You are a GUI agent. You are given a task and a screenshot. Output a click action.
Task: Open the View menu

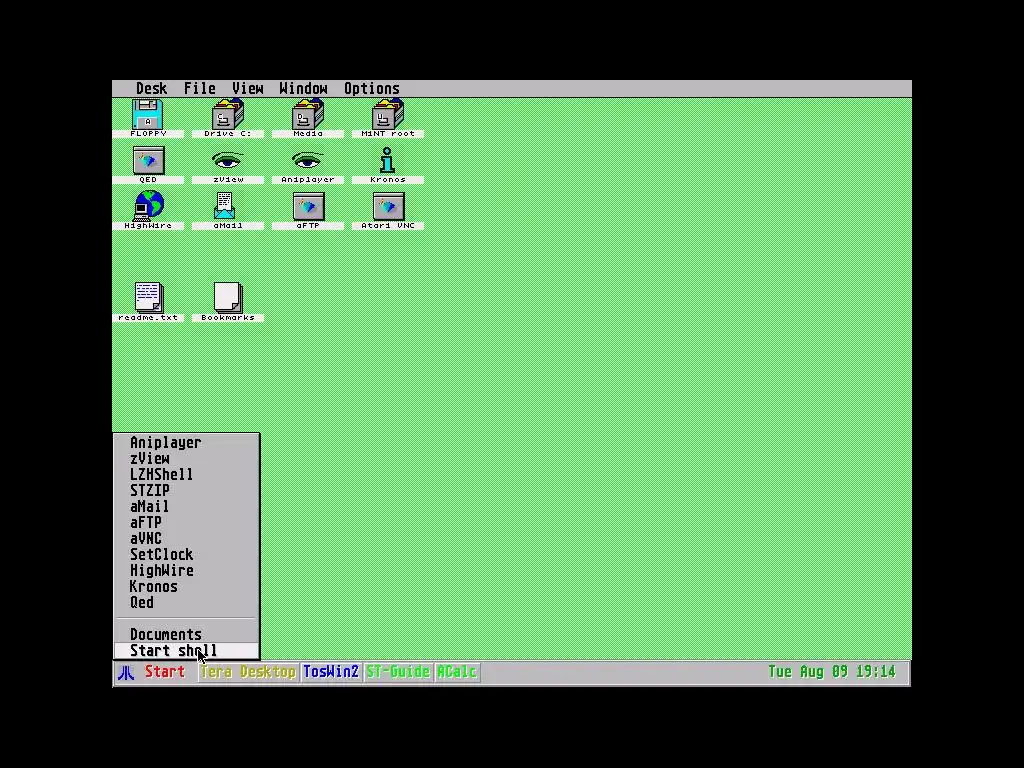pos(248,88)
